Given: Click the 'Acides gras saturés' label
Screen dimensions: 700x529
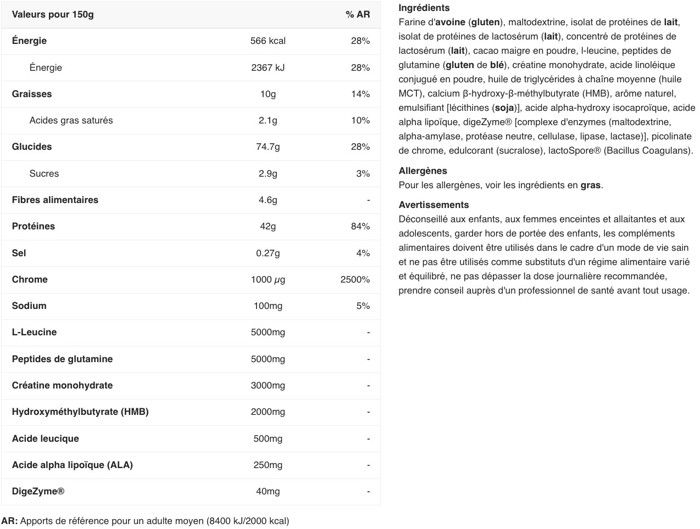Looking at the screenshot, I should [71, 120].
